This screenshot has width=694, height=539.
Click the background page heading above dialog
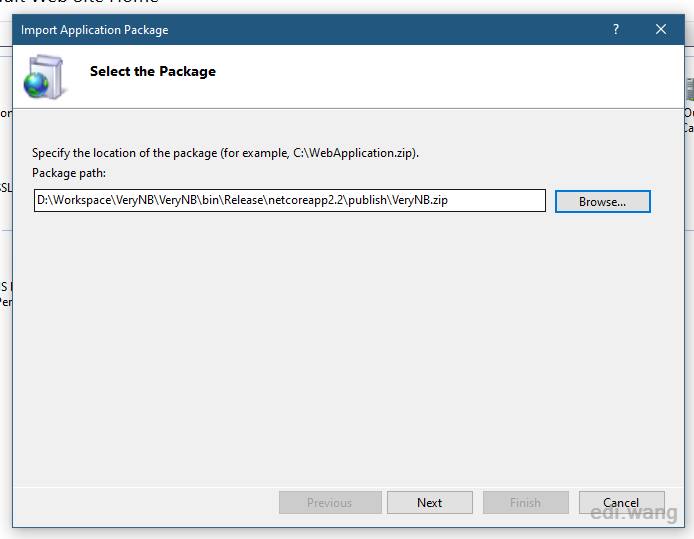[80, 2]
